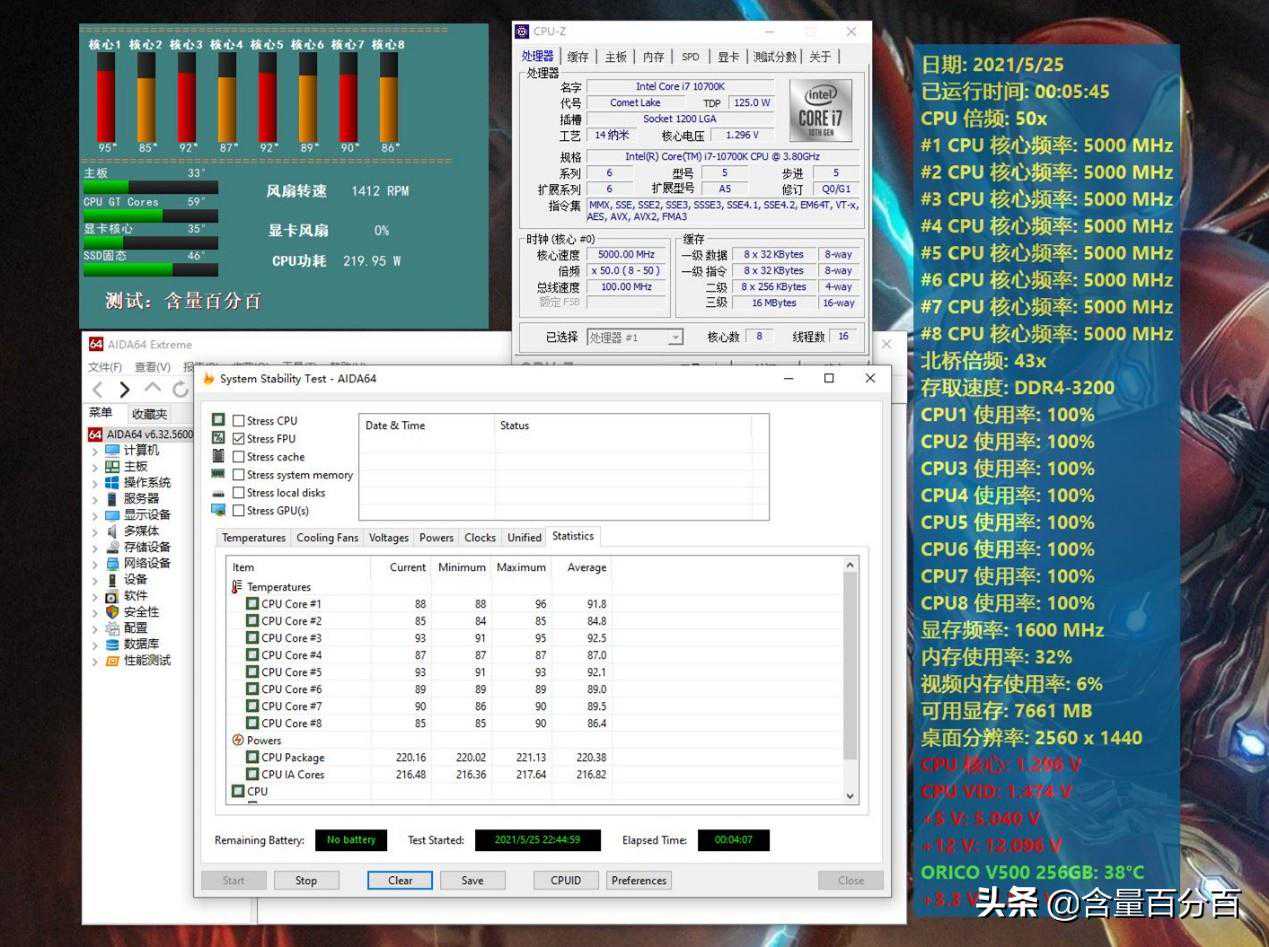Open the SPD tab in CPU-Z
The image size is (1269, 947).
coord(690,57)
